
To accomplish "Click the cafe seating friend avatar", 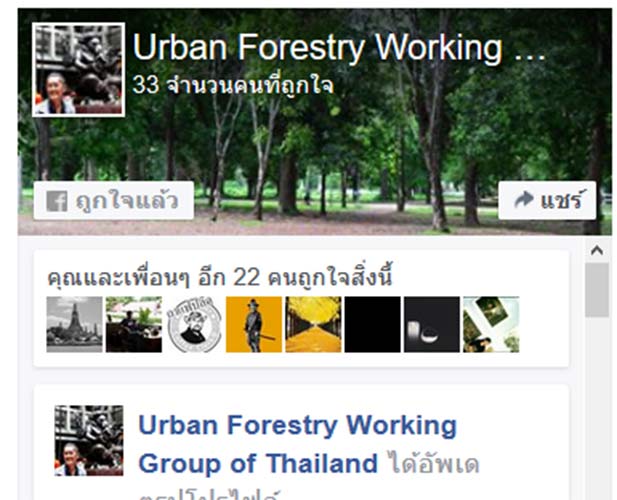I will coord(134,325).
